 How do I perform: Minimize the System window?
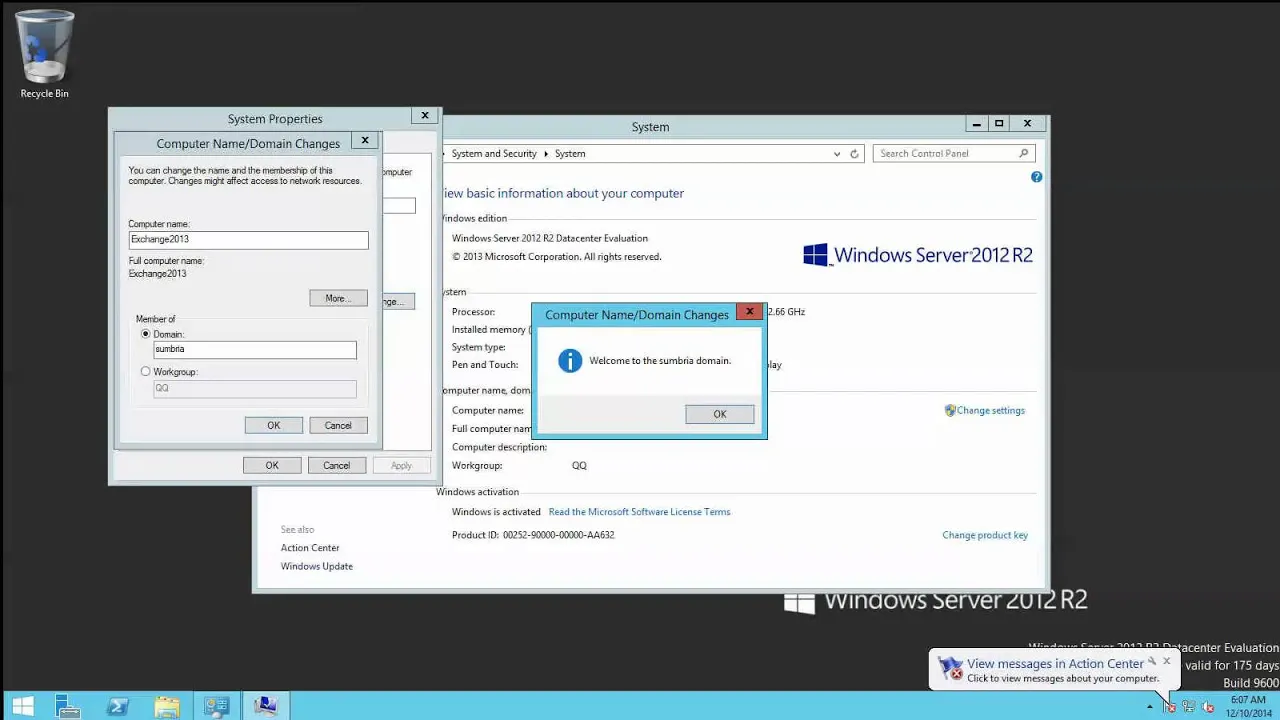pyautogui.click(x=977, y=124)
